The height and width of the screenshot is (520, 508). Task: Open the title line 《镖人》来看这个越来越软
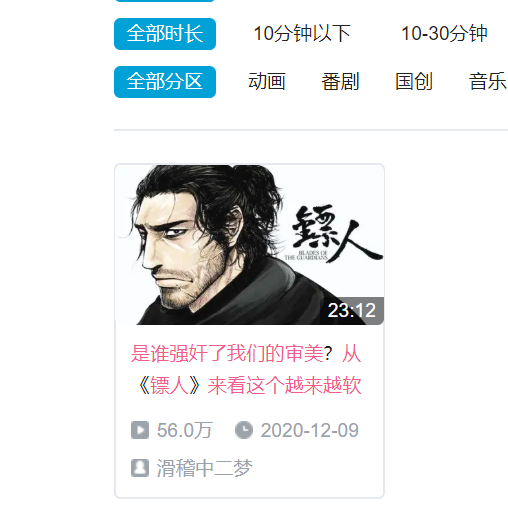249,386
